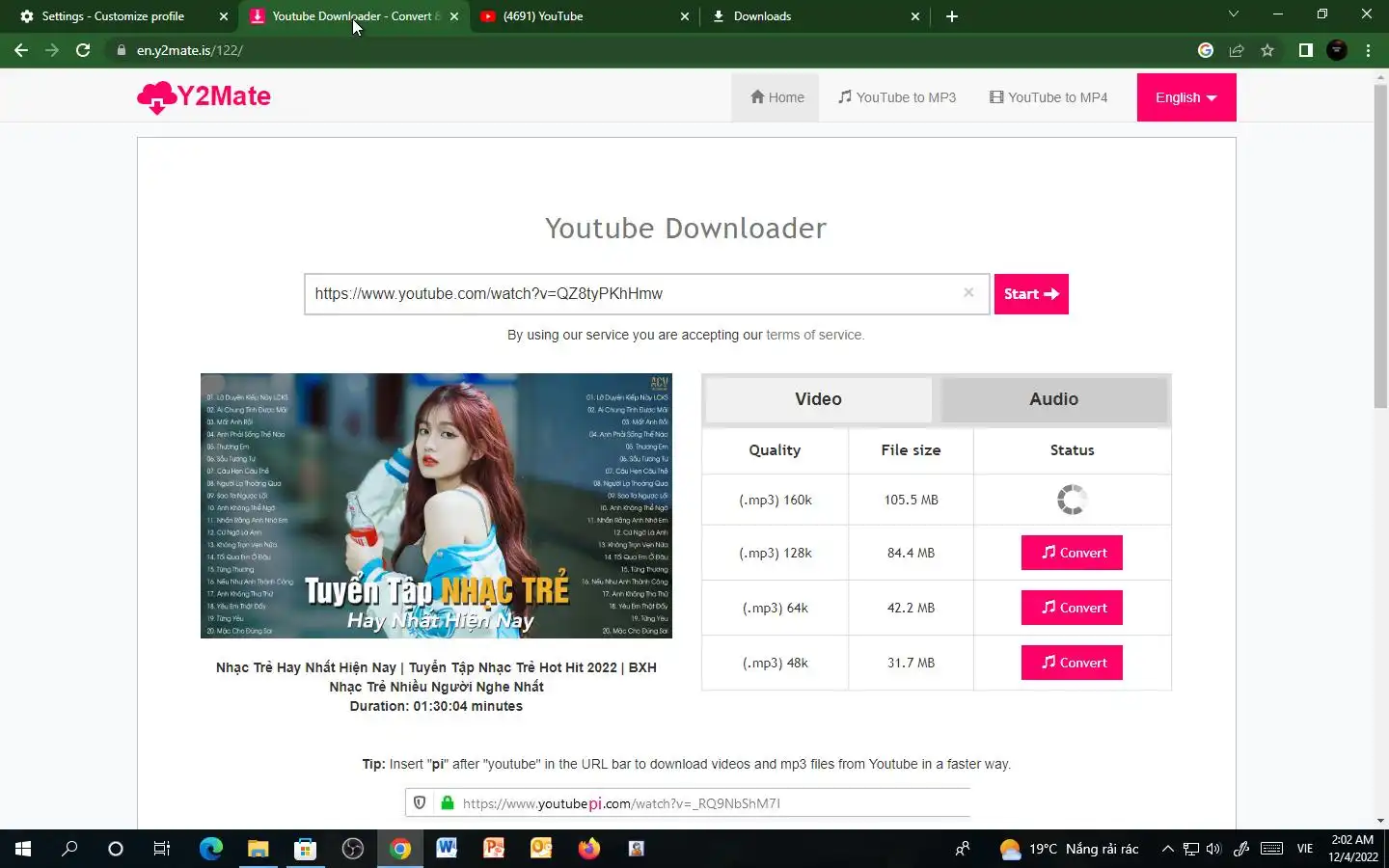Click the browser forward arrow
Image resolution: width=1389 pixels, height=868 pixels.
coord(52,50)
